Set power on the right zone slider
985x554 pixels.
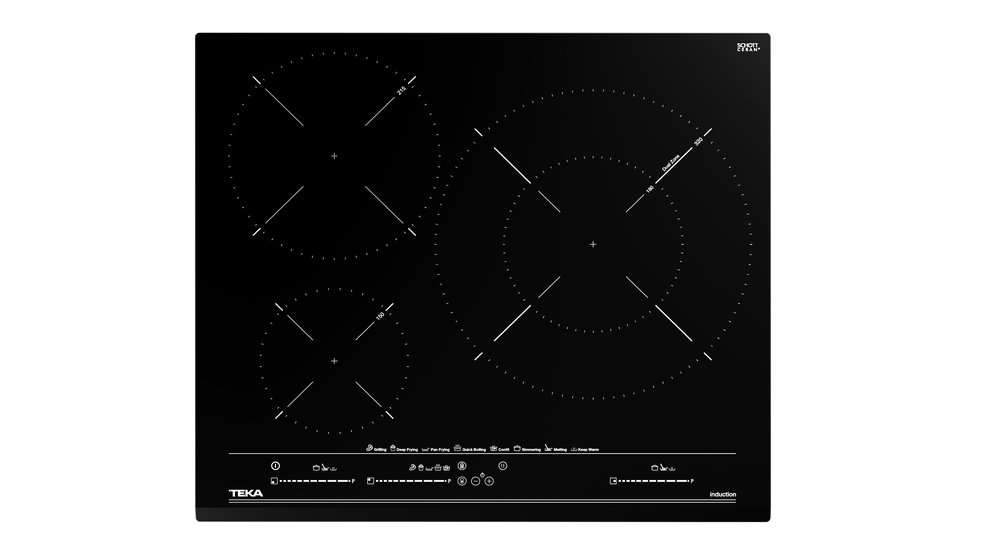[x=654, y=481]
